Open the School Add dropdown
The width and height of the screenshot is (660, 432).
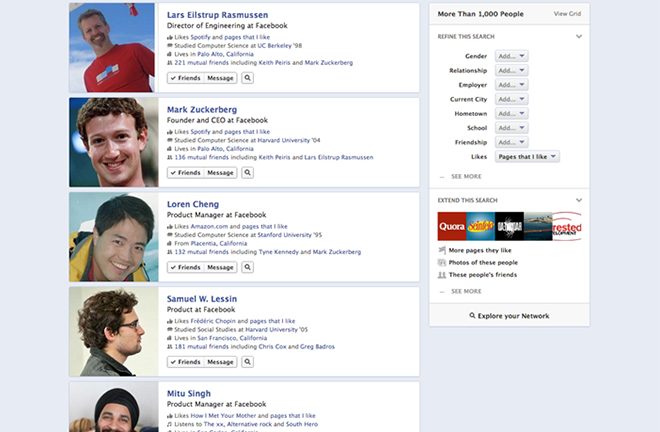click(511, 128)
